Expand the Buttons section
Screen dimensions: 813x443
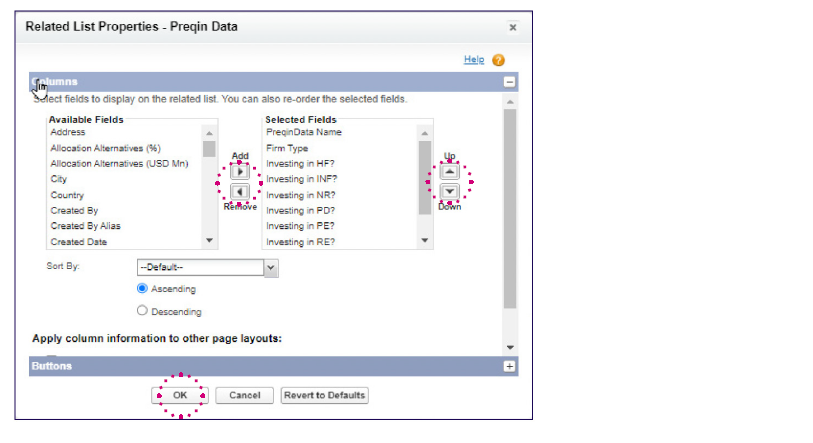point(510,366)
